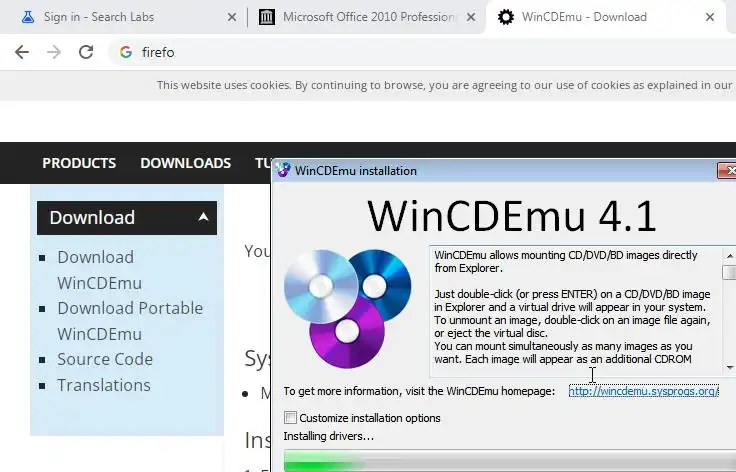Open the Translations sidebar link
Viewport: 736px width, 472px height.
coord(104,385)
